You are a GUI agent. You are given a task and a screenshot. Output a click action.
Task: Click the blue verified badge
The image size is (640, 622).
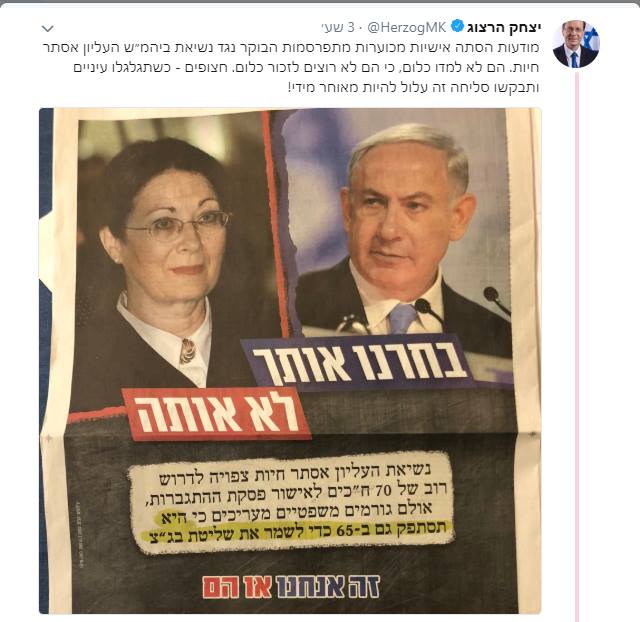457,27
